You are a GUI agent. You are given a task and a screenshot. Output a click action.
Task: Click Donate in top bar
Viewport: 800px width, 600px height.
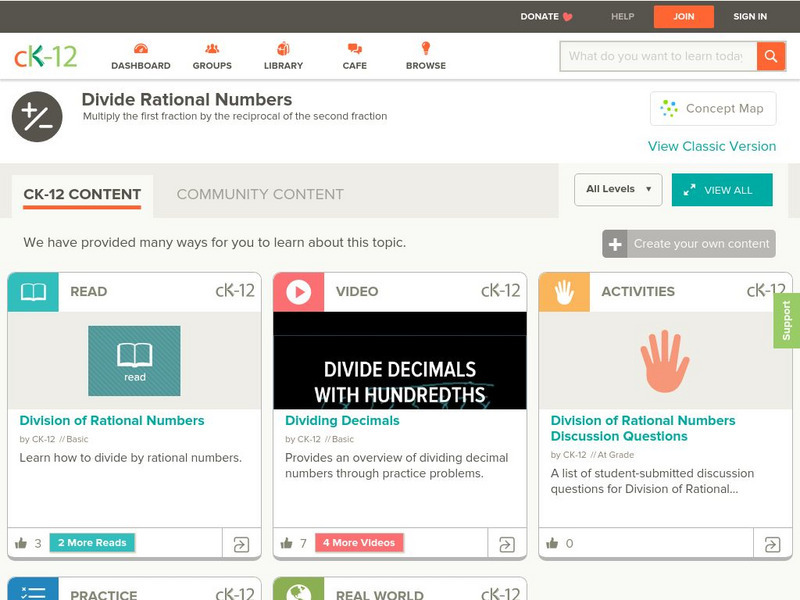click(x=546, y=16)
